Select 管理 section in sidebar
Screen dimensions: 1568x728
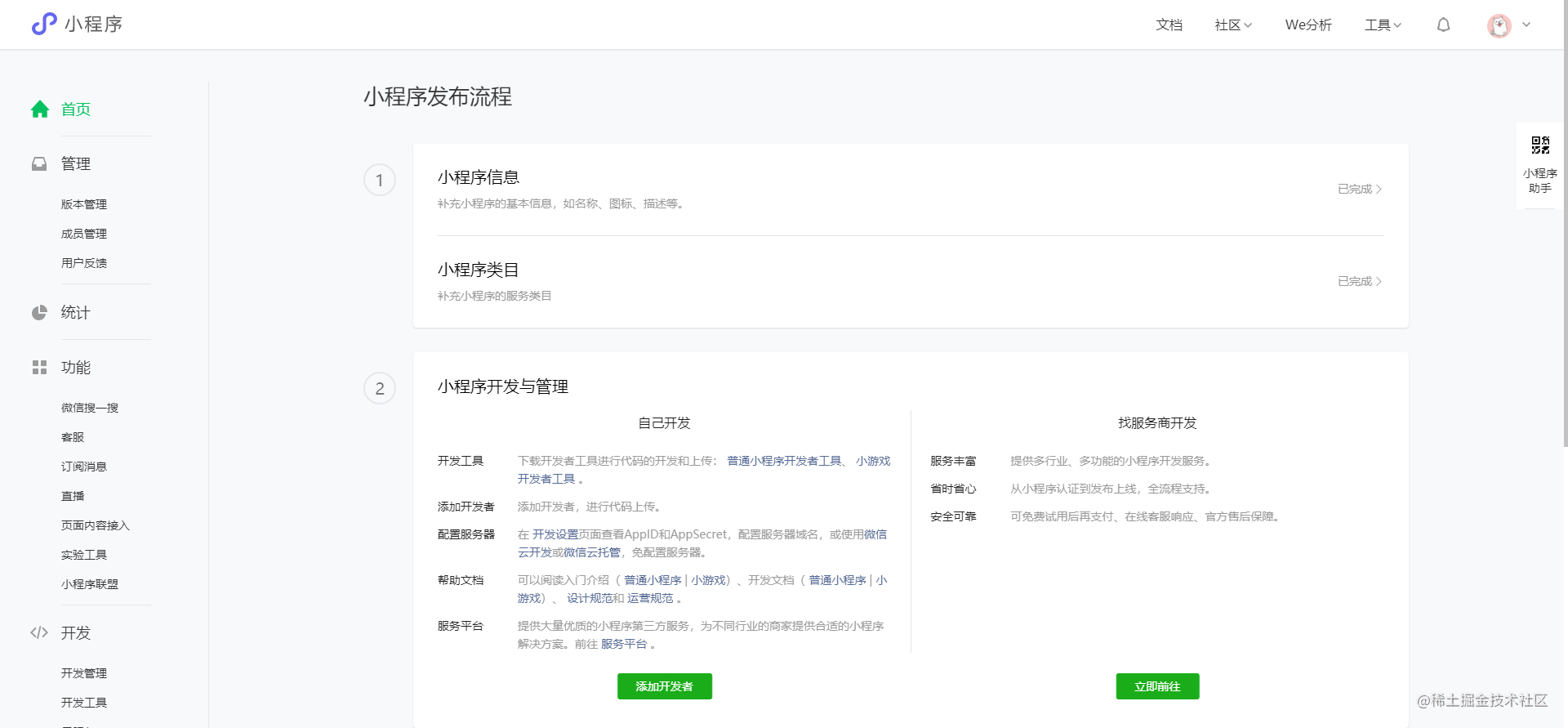click(76, 163)
